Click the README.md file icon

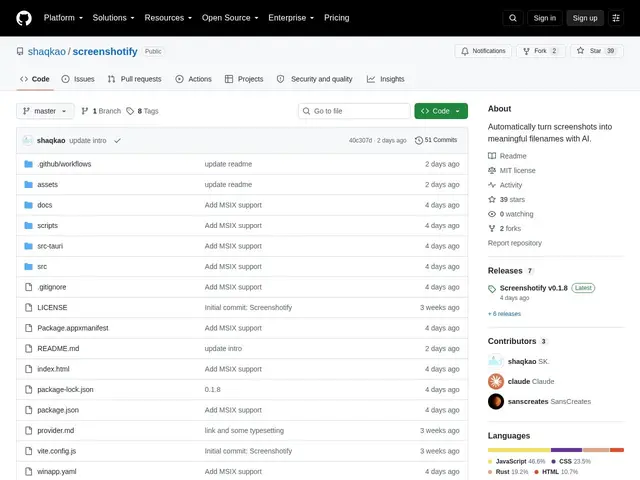click(x=28, y=349)
